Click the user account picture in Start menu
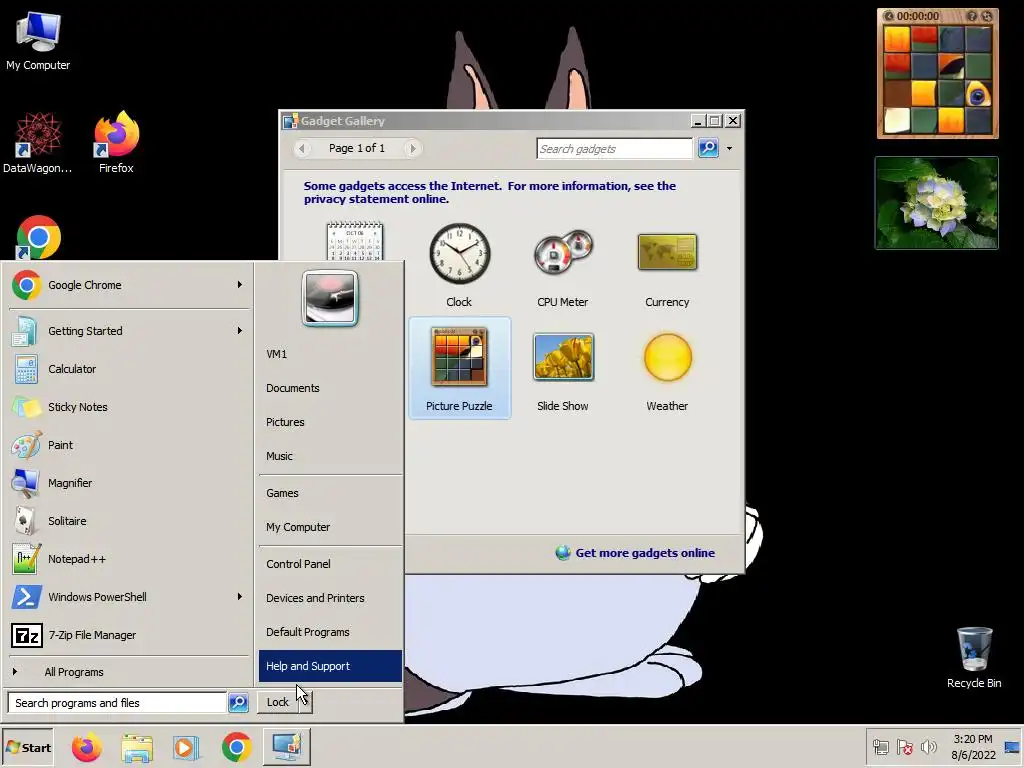 point(330,298)
